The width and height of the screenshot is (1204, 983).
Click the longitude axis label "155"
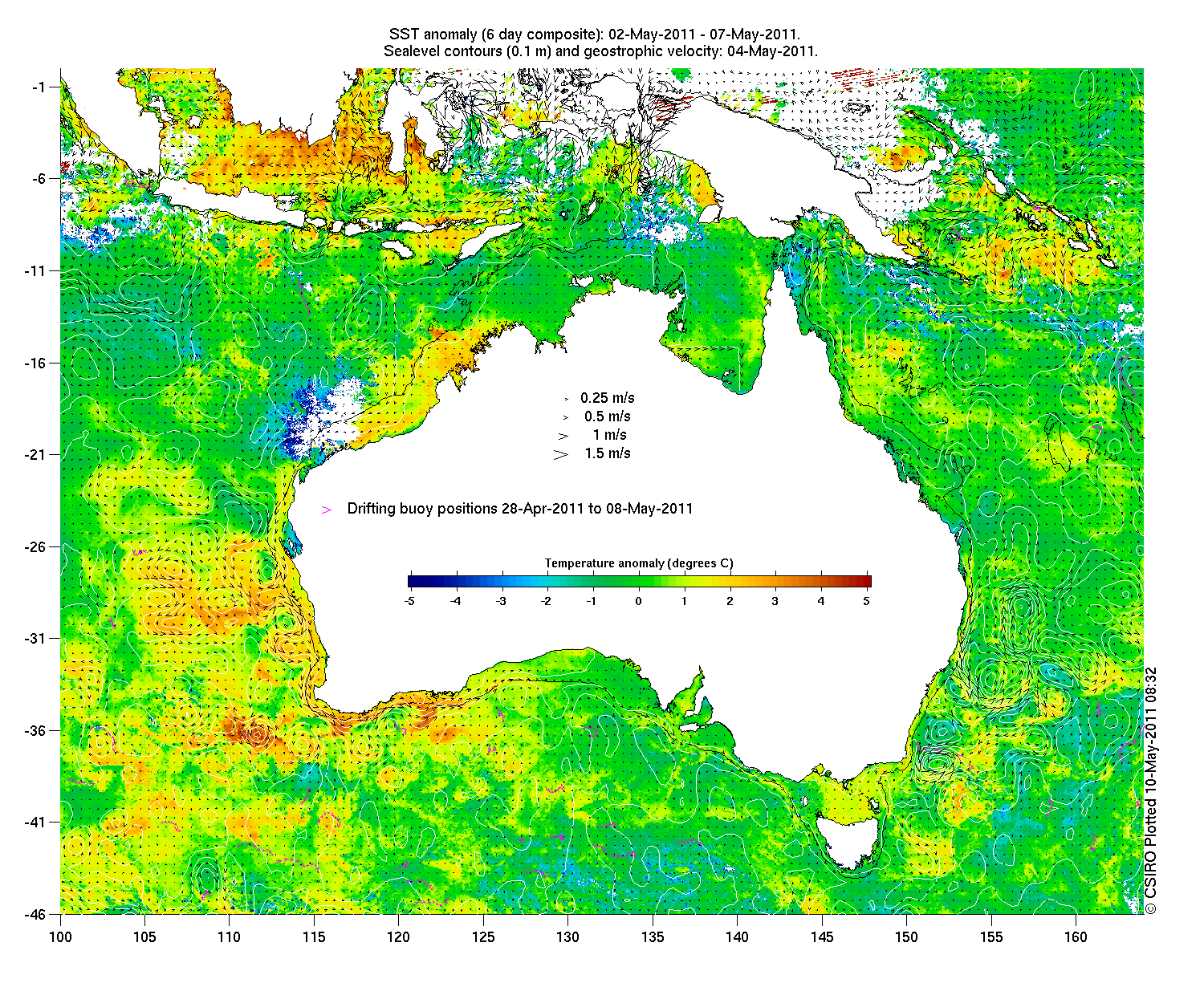(991, 937)
